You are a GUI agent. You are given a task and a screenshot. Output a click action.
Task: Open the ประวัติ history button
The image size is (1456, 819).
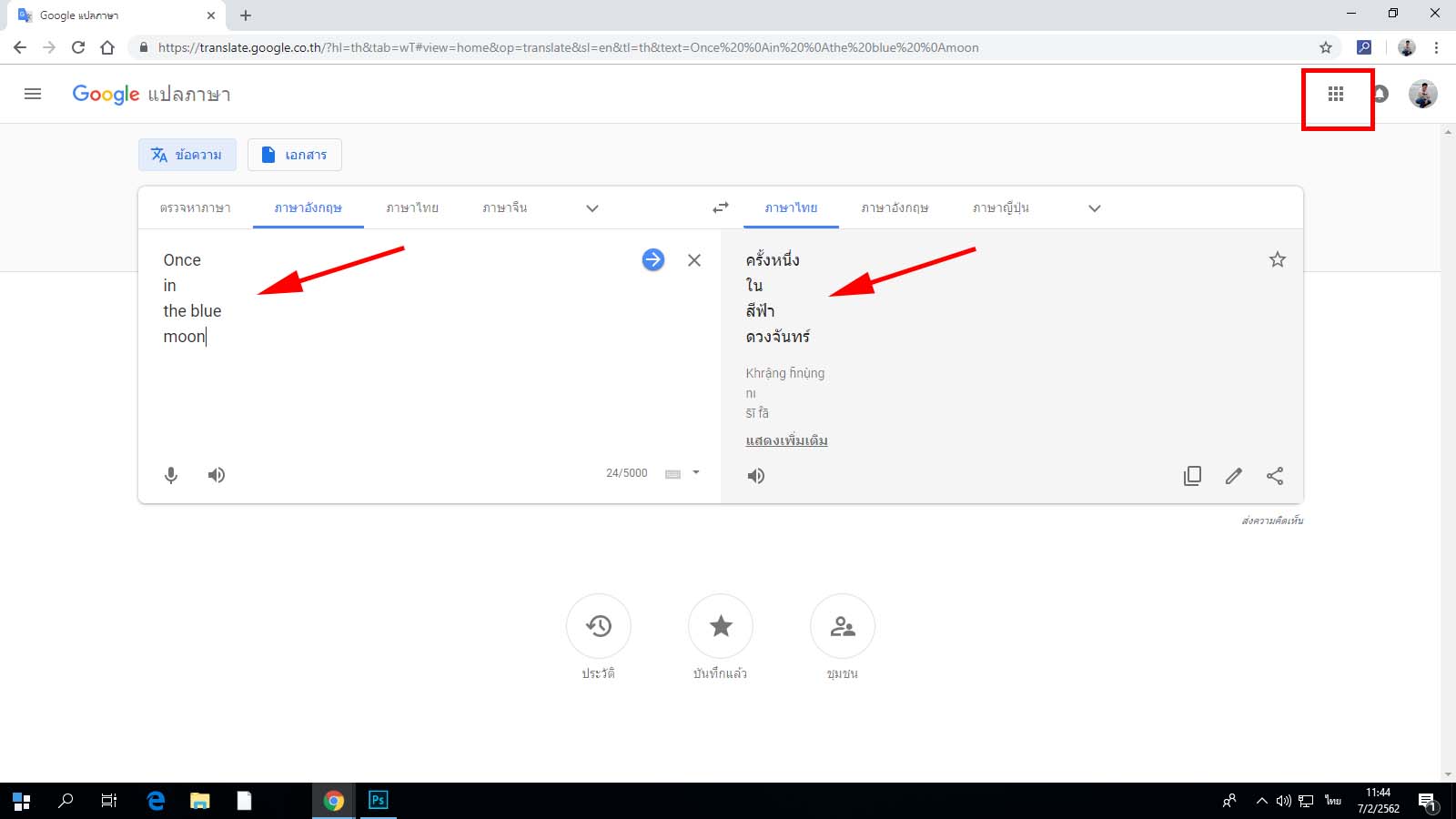[599, 626]
